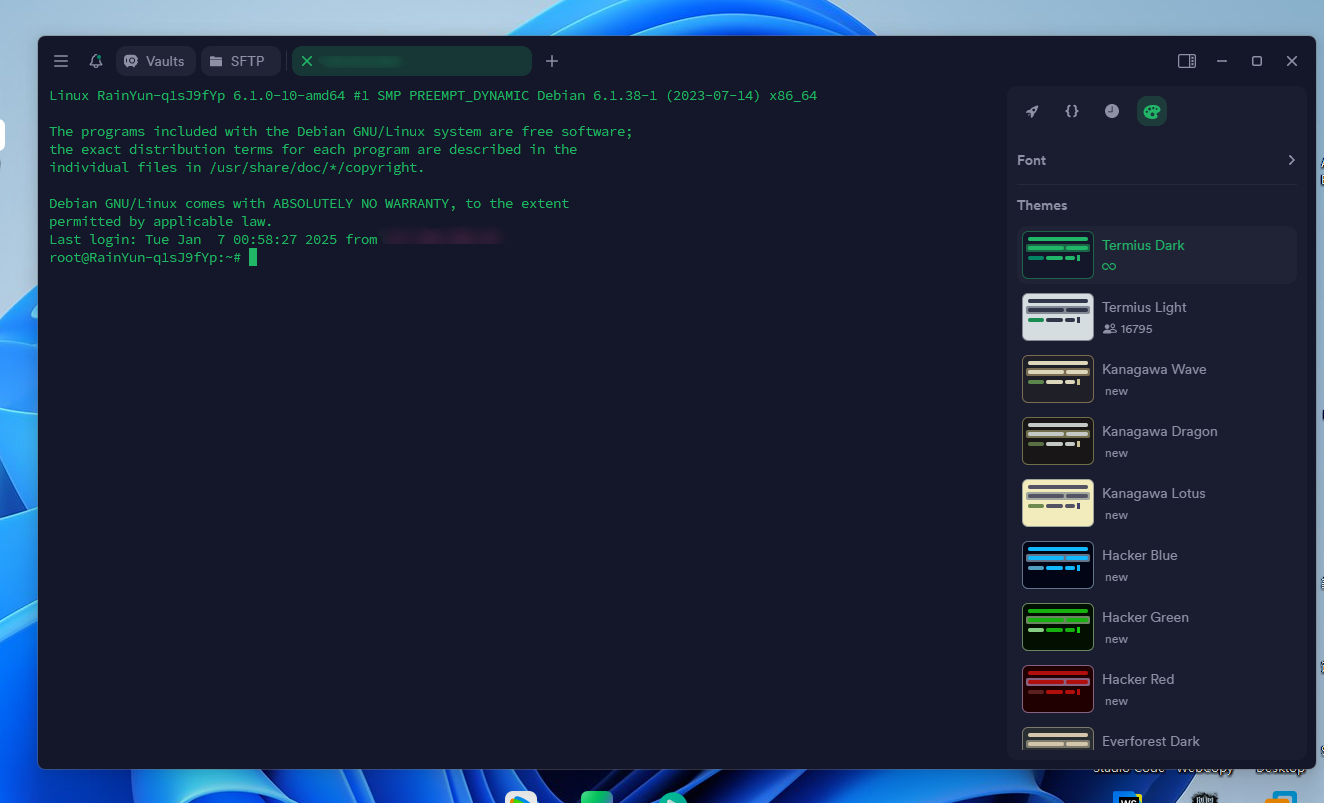Close the Termius window

1292,61
